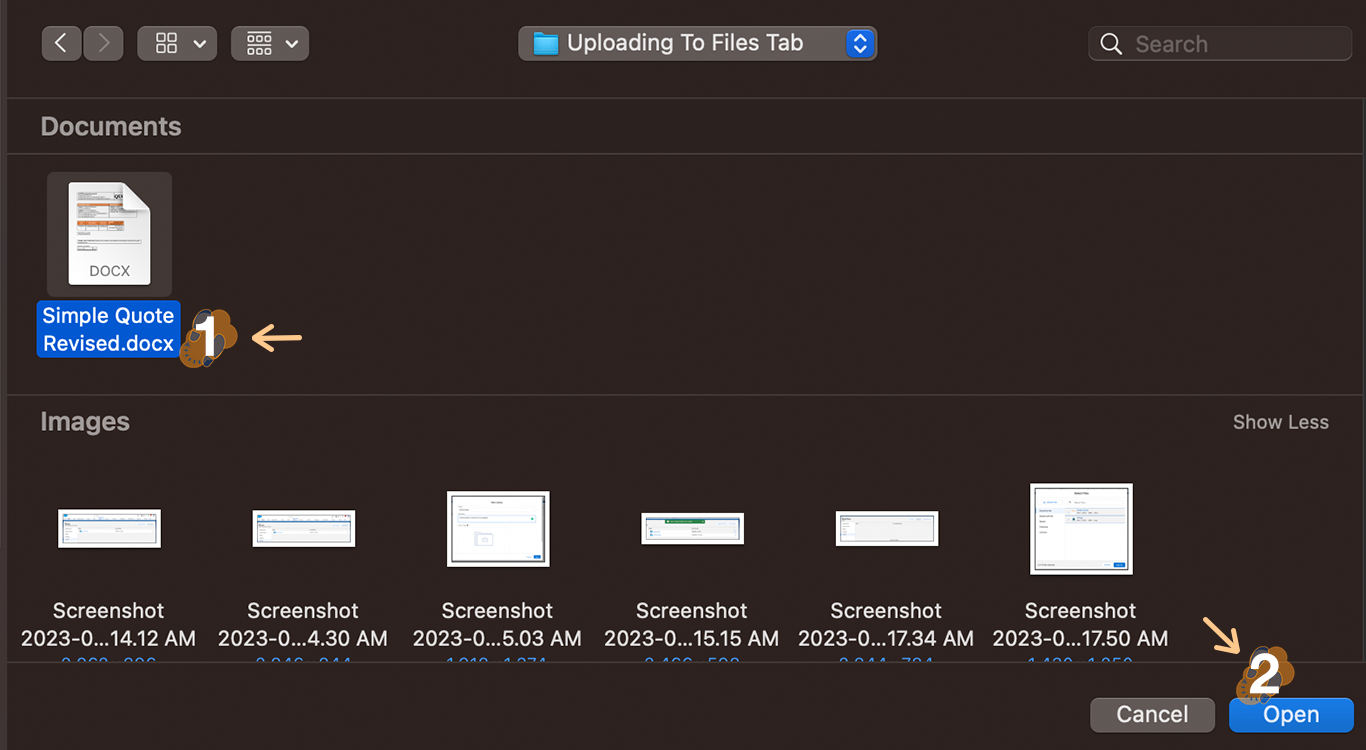
Task: Collapse images with Show Less
Action: 1280,422
